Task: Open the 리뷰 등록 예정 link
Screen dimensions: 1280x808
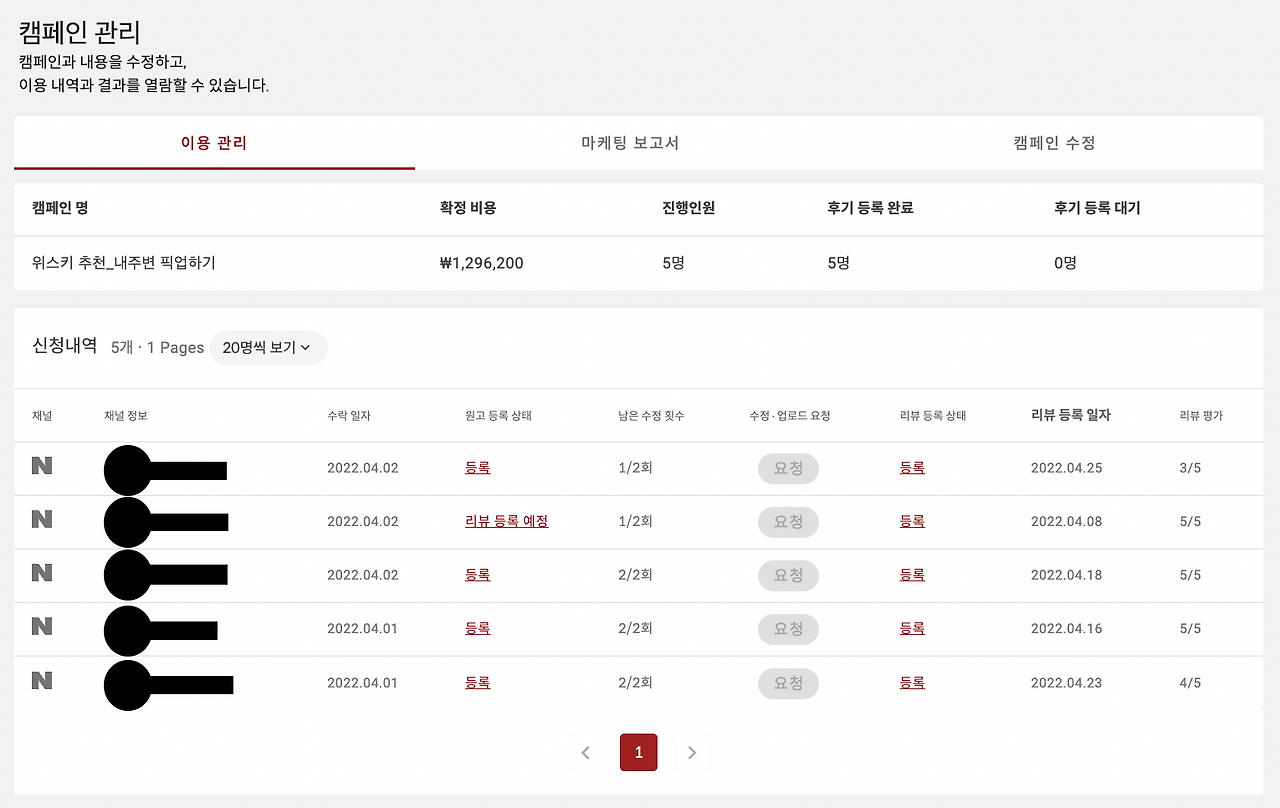Action: point(507,521)
